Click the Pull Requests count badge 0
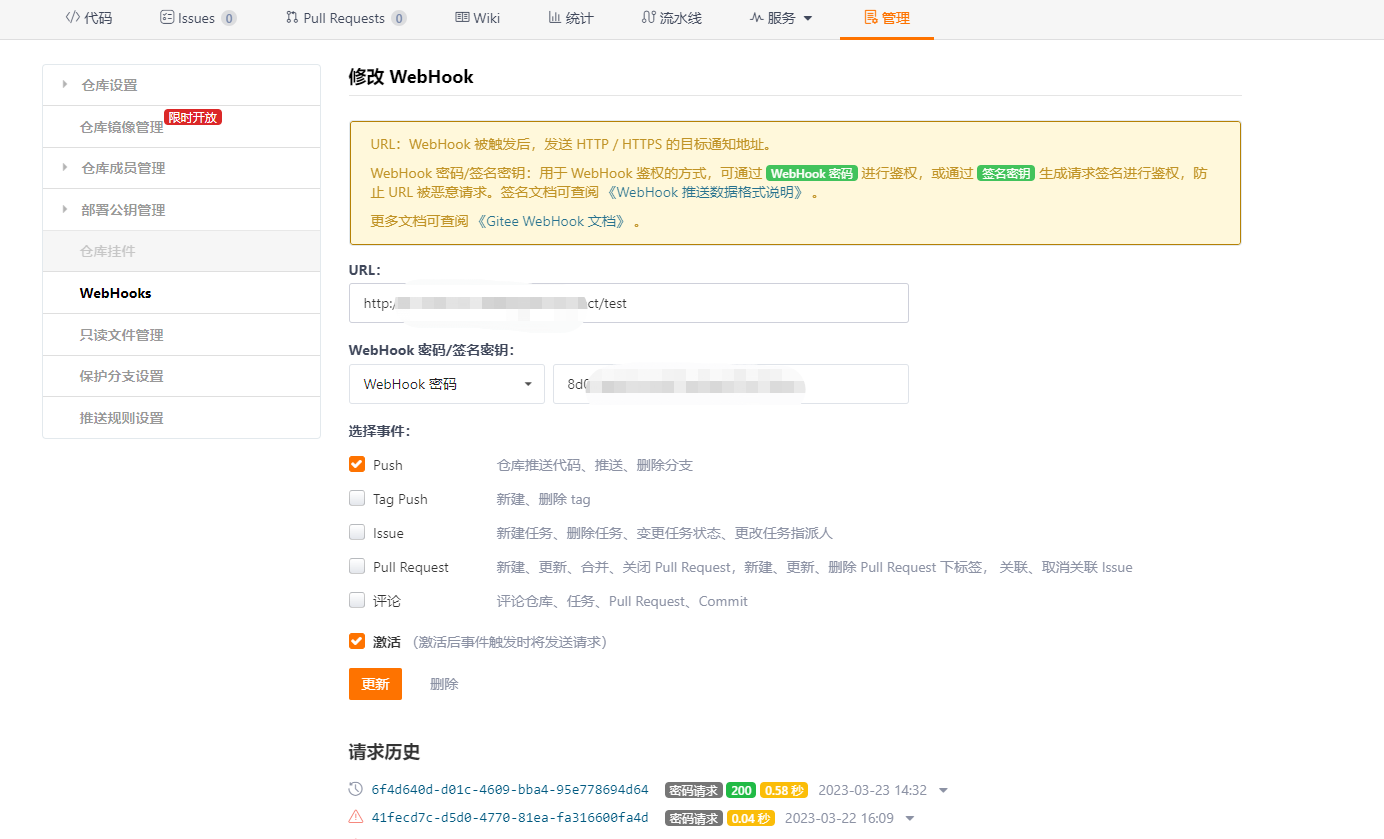 [x=398, y=18]
